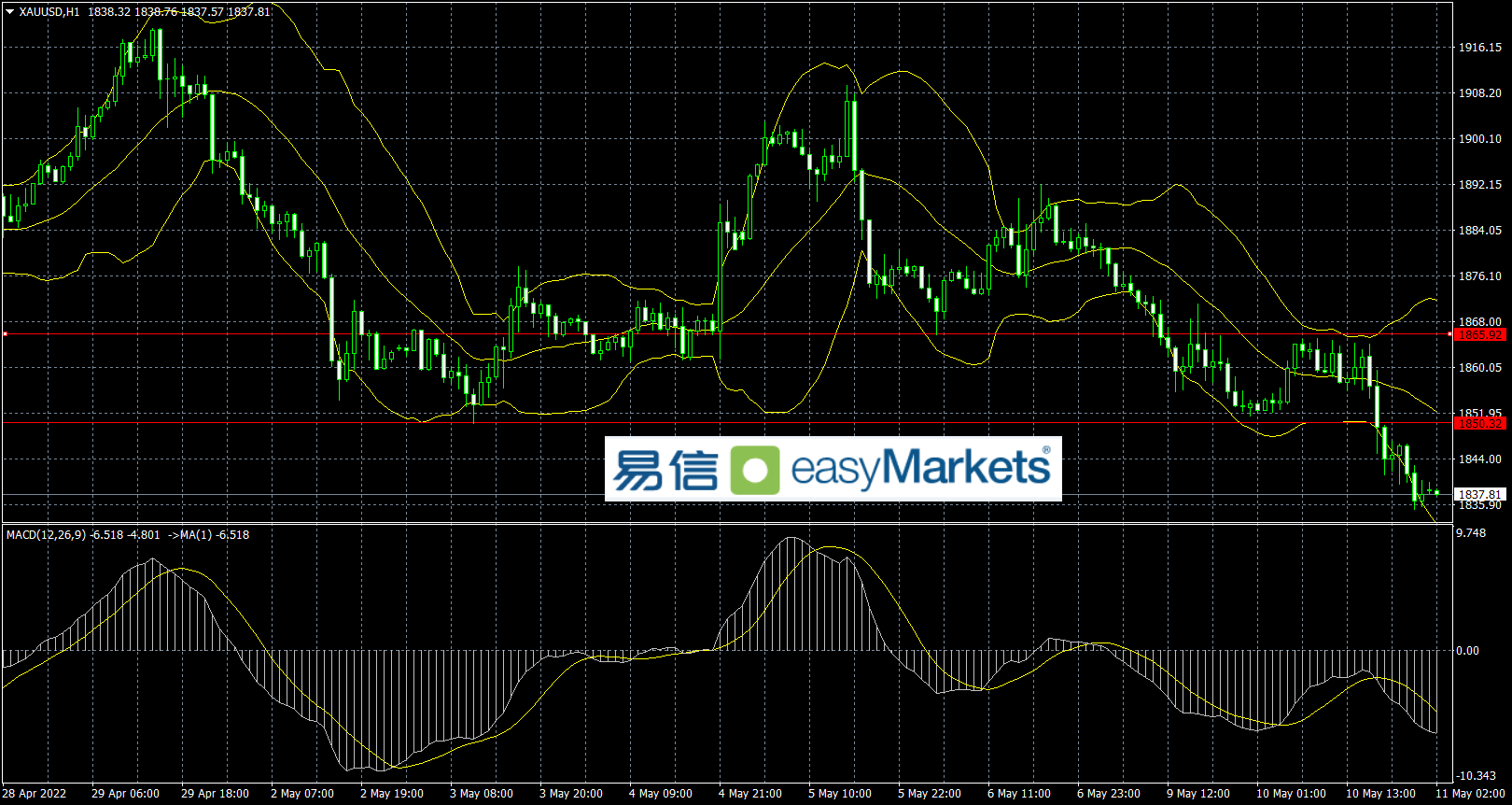This screenshot has height=805, width=1512.
Task: Open the chart menu triangle beside XAUUSD,H1
Action: [x=10, y=12]
